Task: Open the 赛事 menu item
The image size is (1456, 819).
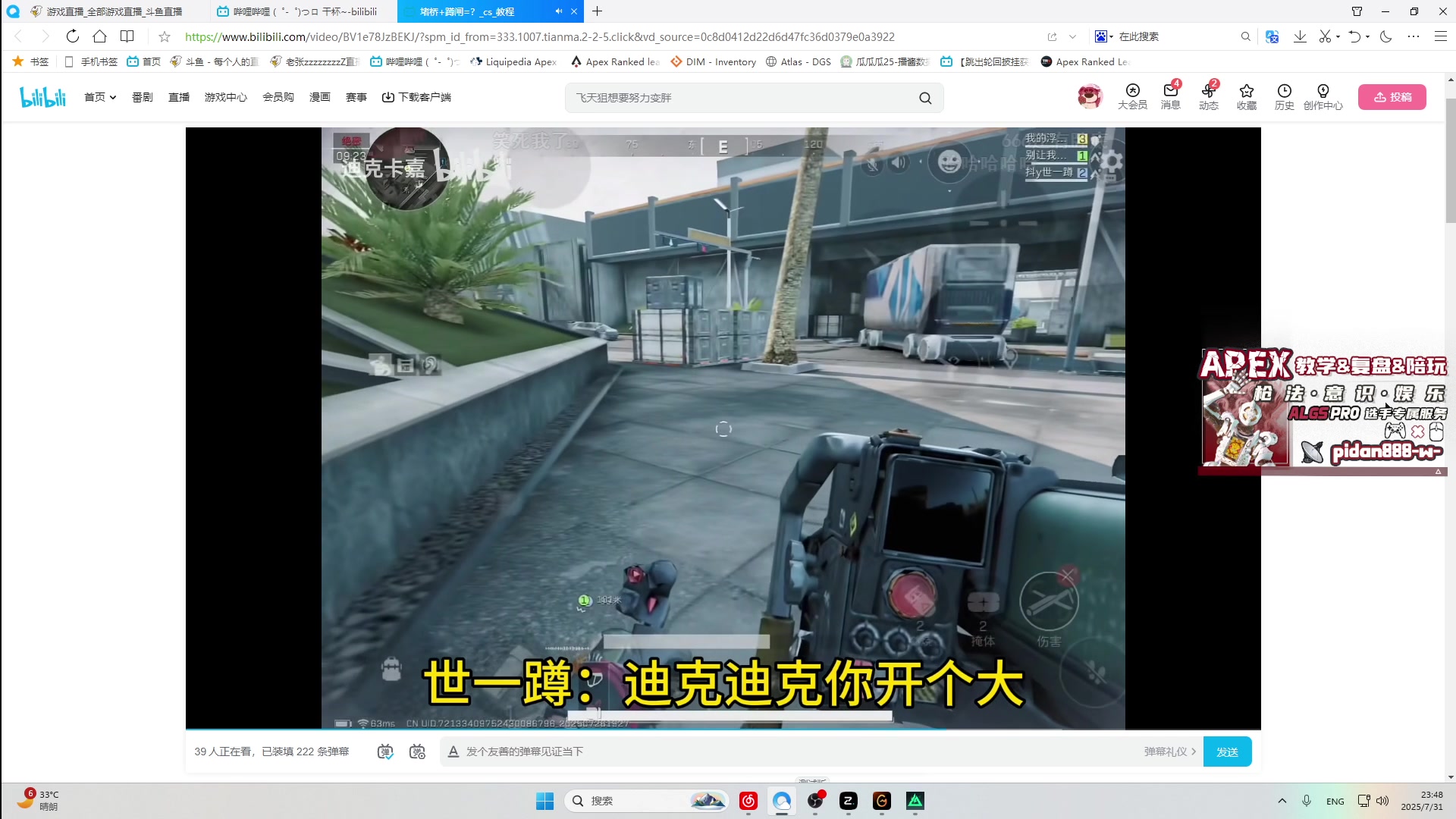Action: (356, 97)
